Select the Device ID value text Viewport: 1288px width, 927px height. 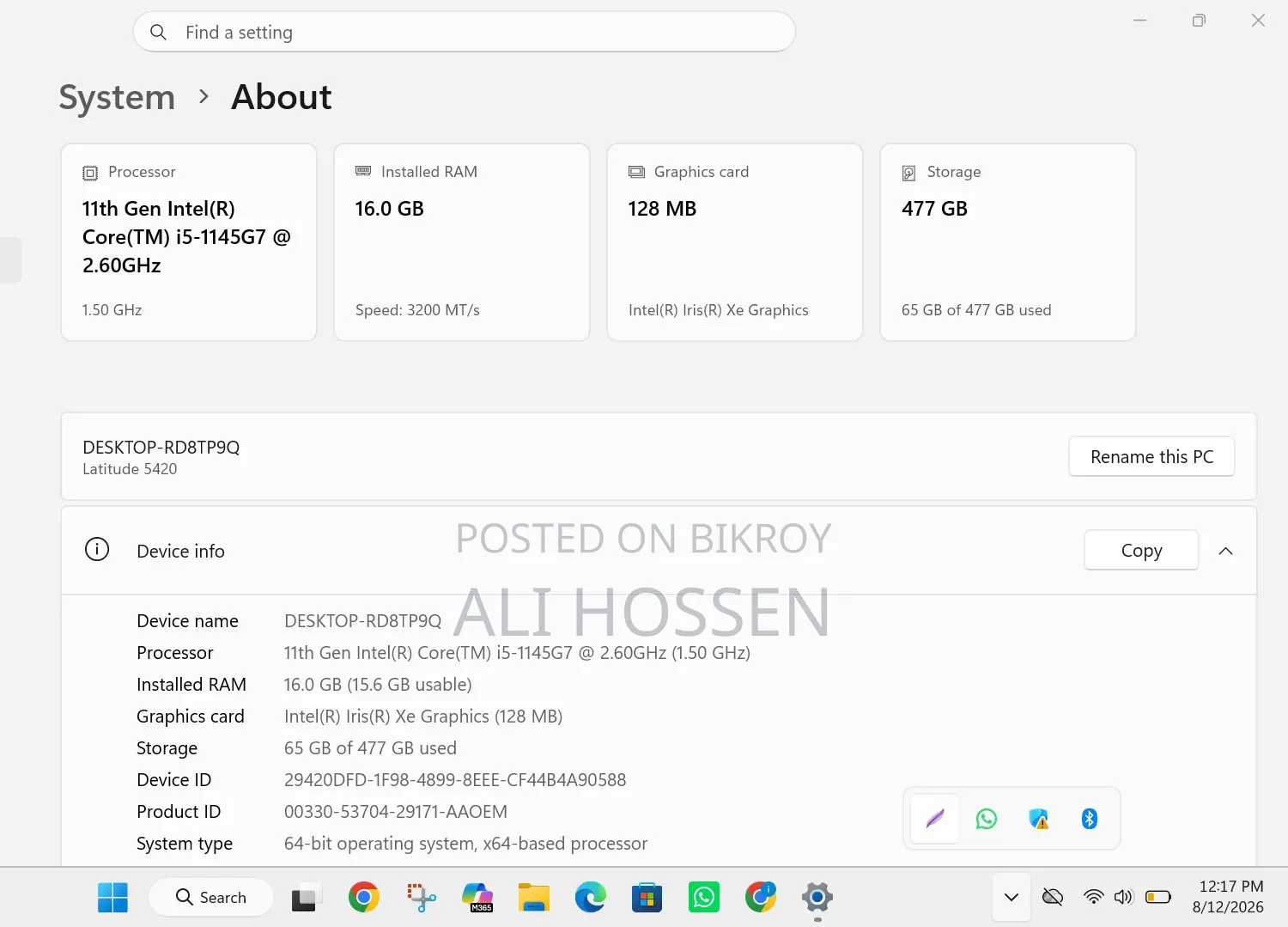(455, 780)
